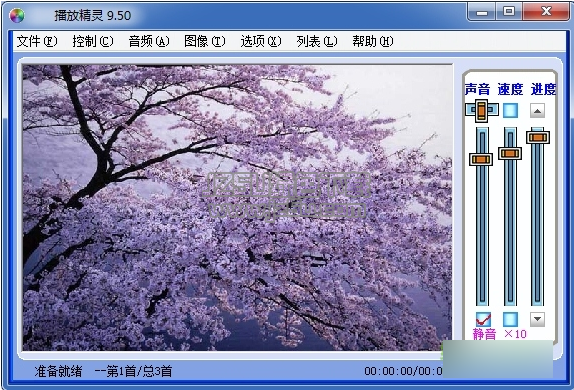This screenshot has height=390, width=574.
Task: Click the 准备就绪 status text
Action: click(58, 371)
